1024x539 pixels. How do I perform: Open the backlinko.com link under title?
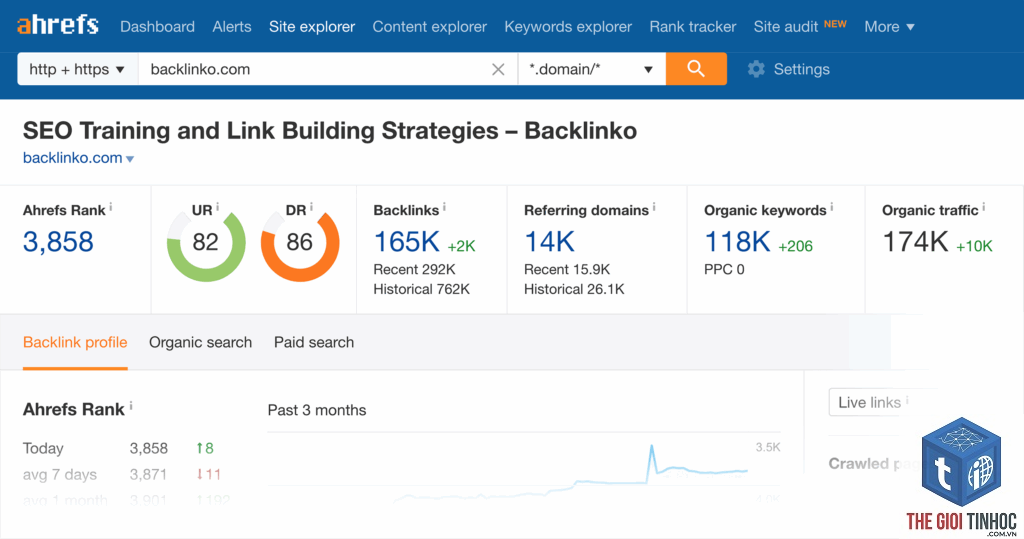pos(72,158)
